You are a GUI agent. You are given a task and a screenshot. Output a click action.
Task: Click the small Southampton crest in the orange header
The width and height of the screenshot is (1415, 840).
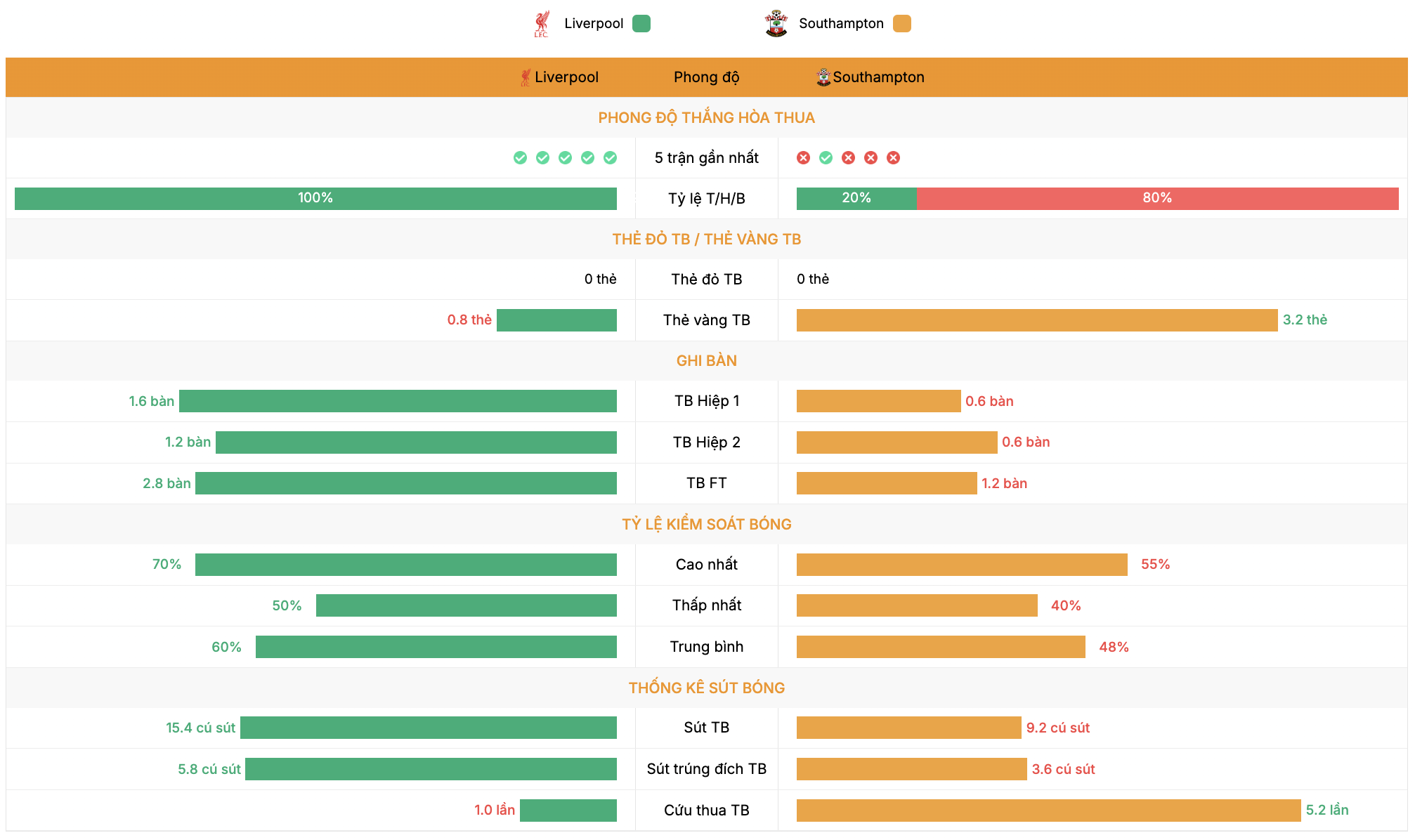[x=823, y=77]
